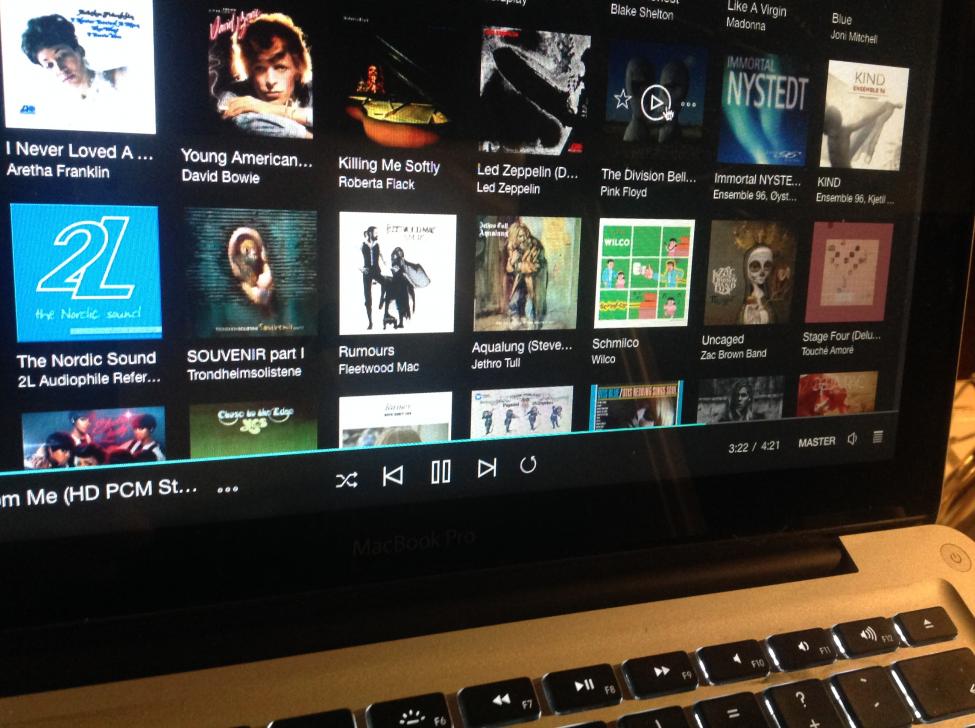Image resolution: width=975 pixels, height=728 pixels.
Task: Click the 3:22 / 4:21 time display
Action: [x=754, y=446]
